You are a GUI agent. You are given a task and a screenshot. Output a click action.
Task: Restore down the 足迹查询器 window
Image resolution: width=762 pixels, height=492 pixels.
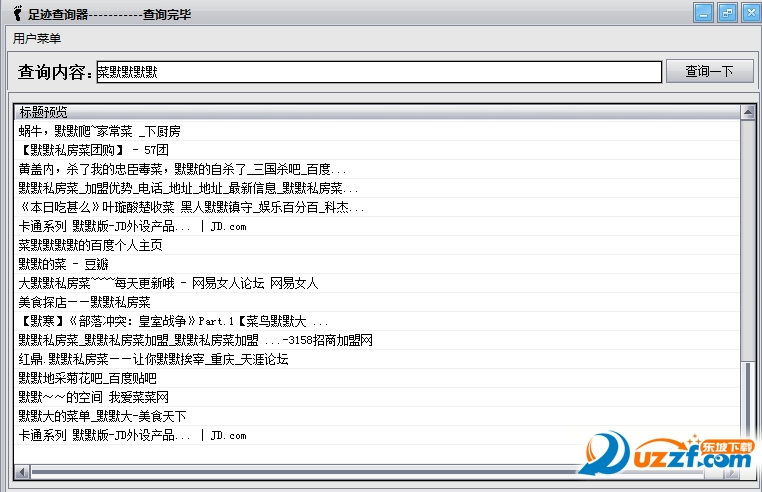click(727, 13)
